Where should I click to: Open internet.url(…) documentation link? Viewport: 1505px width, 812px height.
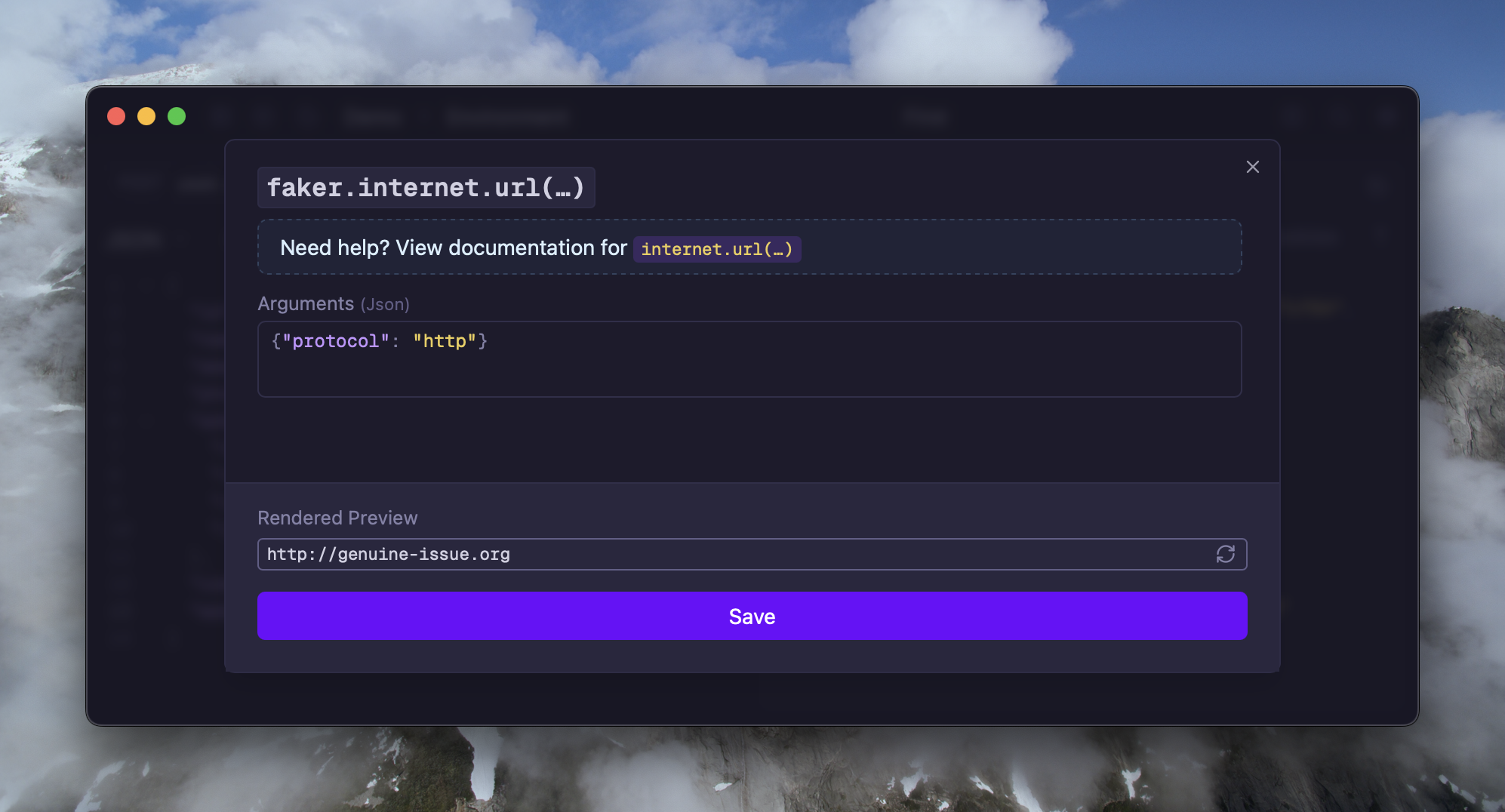tap(716, 249)
